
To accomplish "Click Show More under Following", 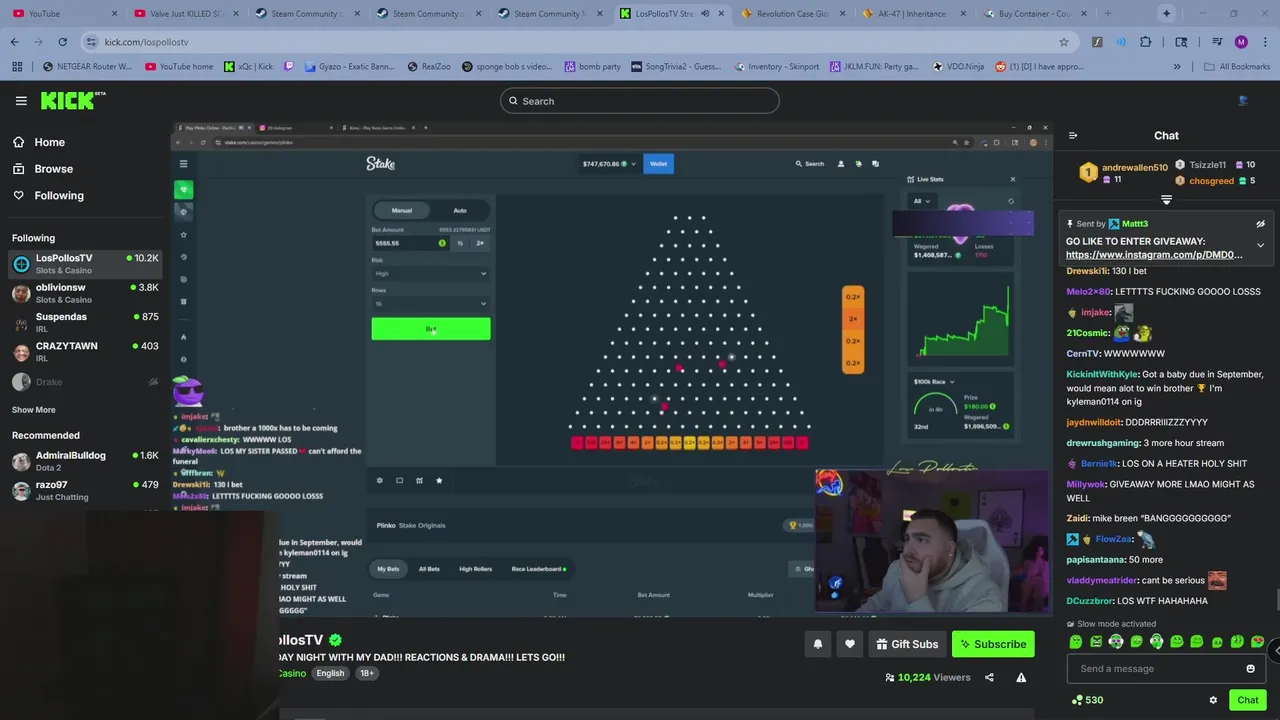I will point(33,410).
